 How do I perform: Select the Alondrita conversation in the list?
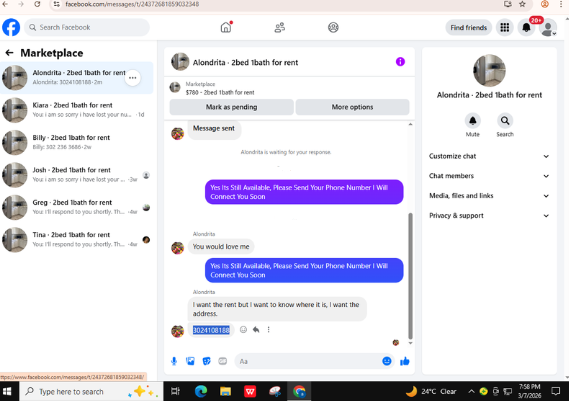point(77,78)
